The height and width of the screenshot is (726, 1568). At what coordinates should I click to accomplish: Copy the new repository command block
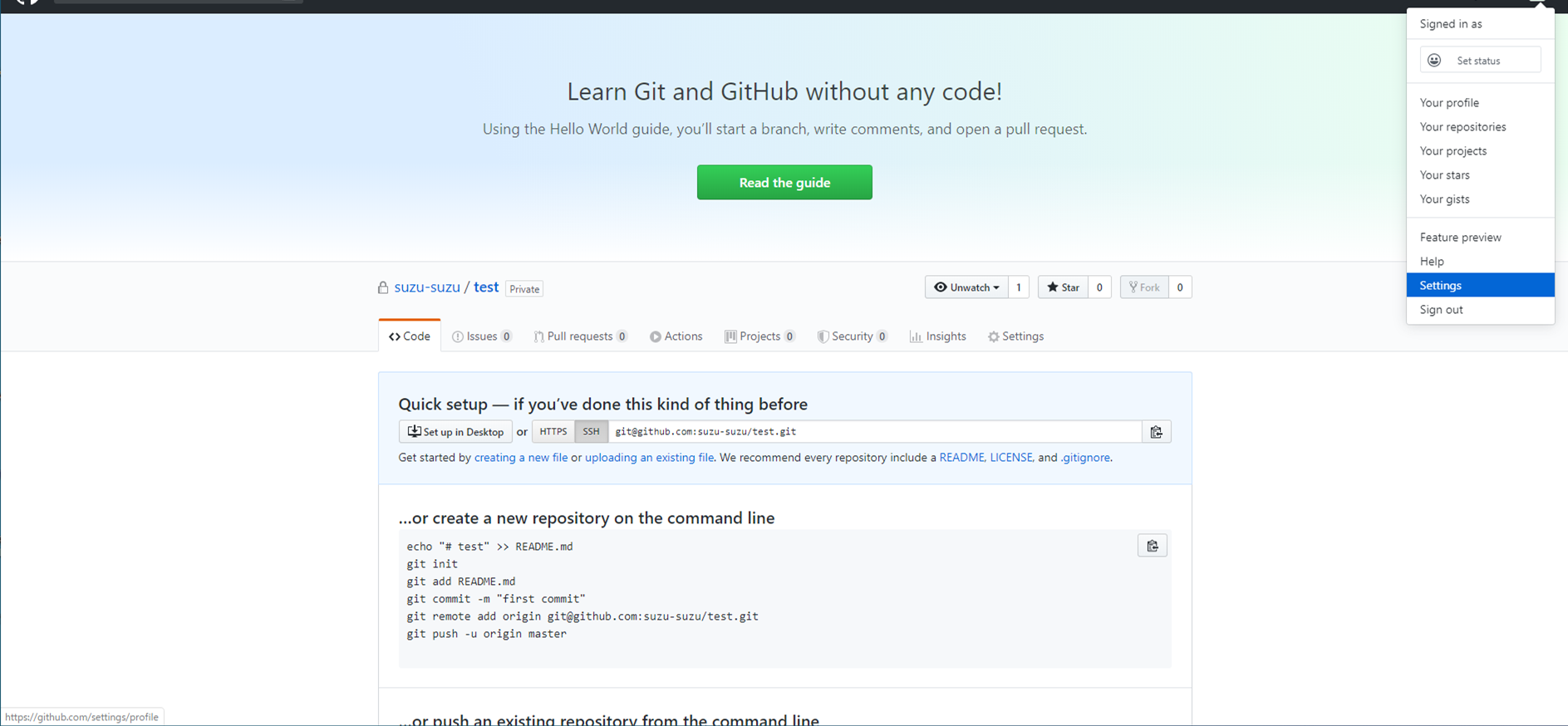tap(1152, 546)
